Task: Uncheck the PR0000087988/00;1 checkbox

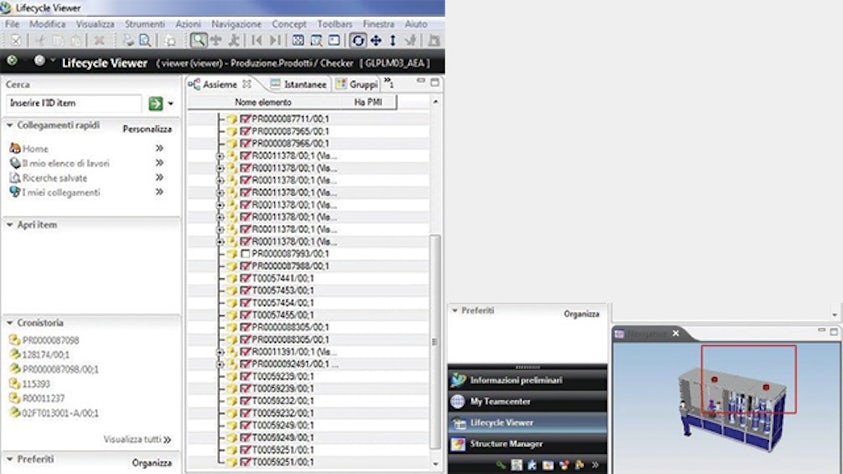Action: [246, 266]
